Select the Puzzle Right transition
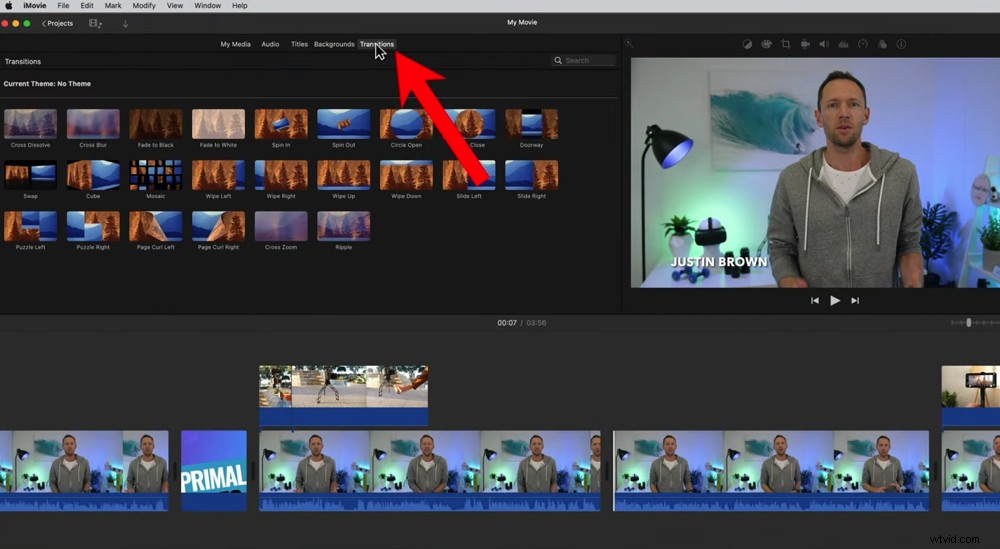The image size is (1000, 549). coord(93,226)
